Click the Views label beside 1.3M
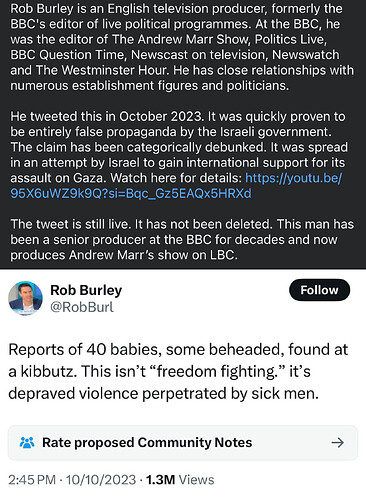Image resolution: width=366 pixels, height=500 pixels. coord(196,480)
